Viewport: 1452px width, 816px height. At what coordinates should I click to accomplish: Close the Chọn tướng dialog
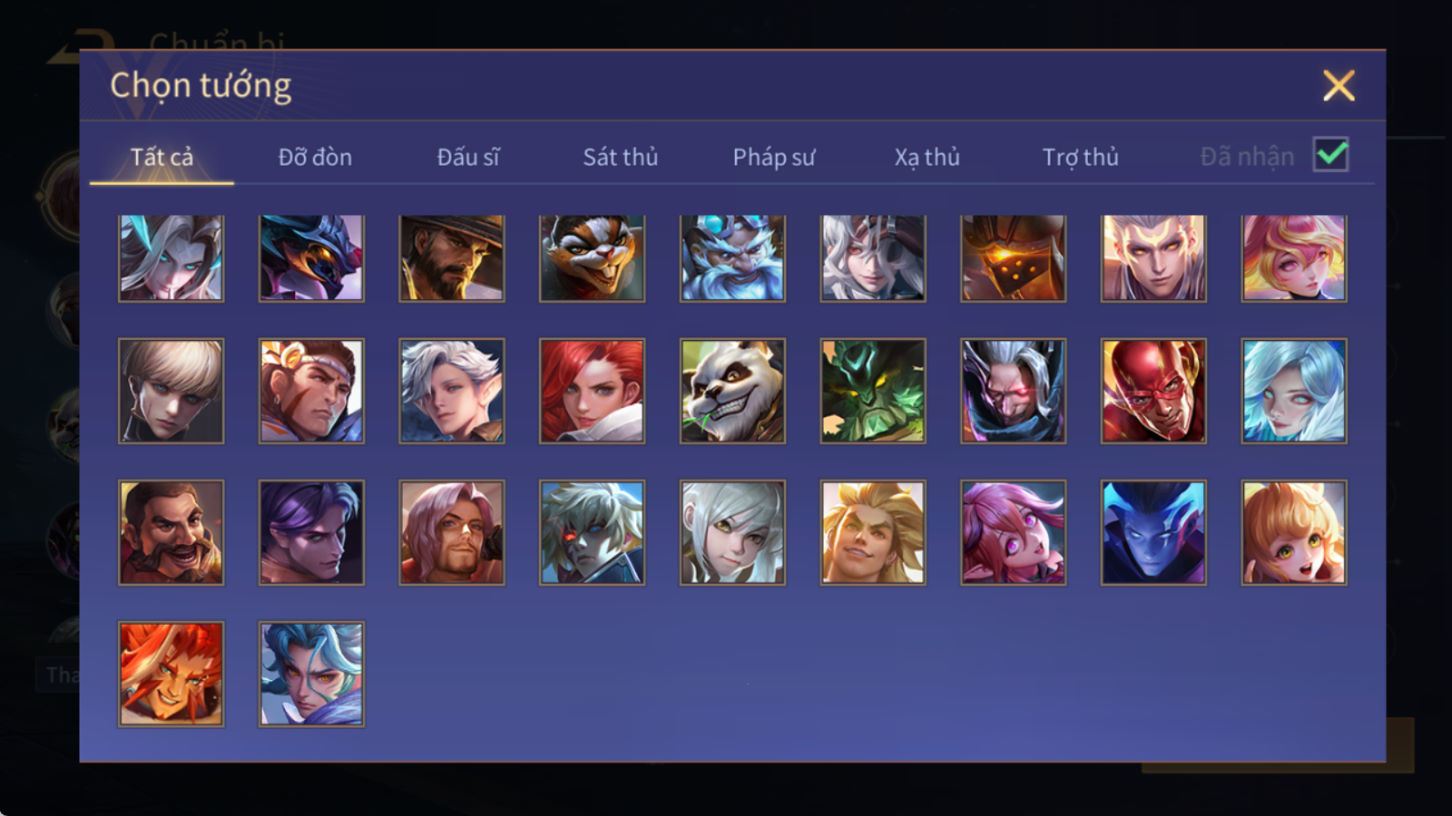(x=1339, y=86)
